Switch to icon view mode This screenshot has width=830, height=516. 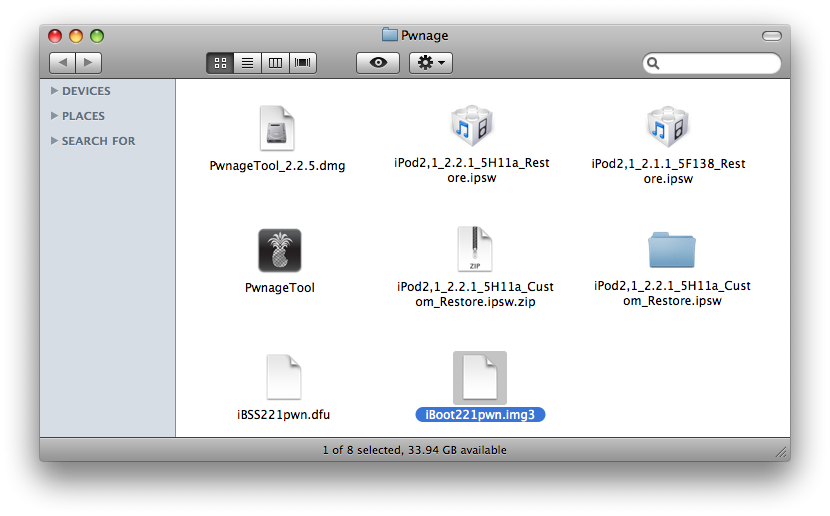click(220, 63)
